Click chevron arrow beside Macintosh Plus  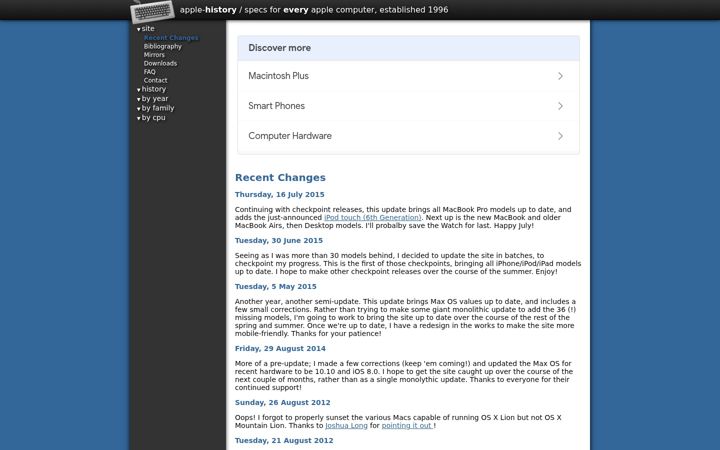pos(560,76)
